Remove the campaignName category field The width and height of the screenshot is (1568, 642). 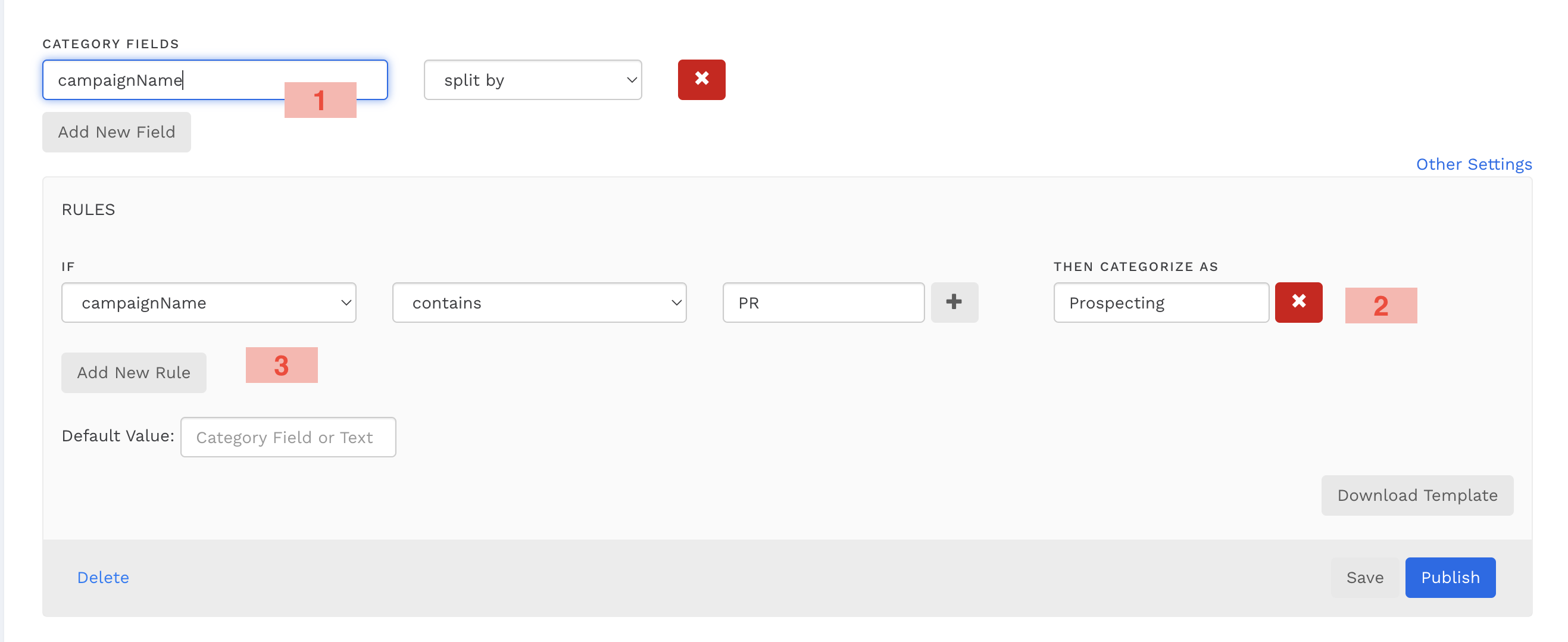(x=701, y=79)
